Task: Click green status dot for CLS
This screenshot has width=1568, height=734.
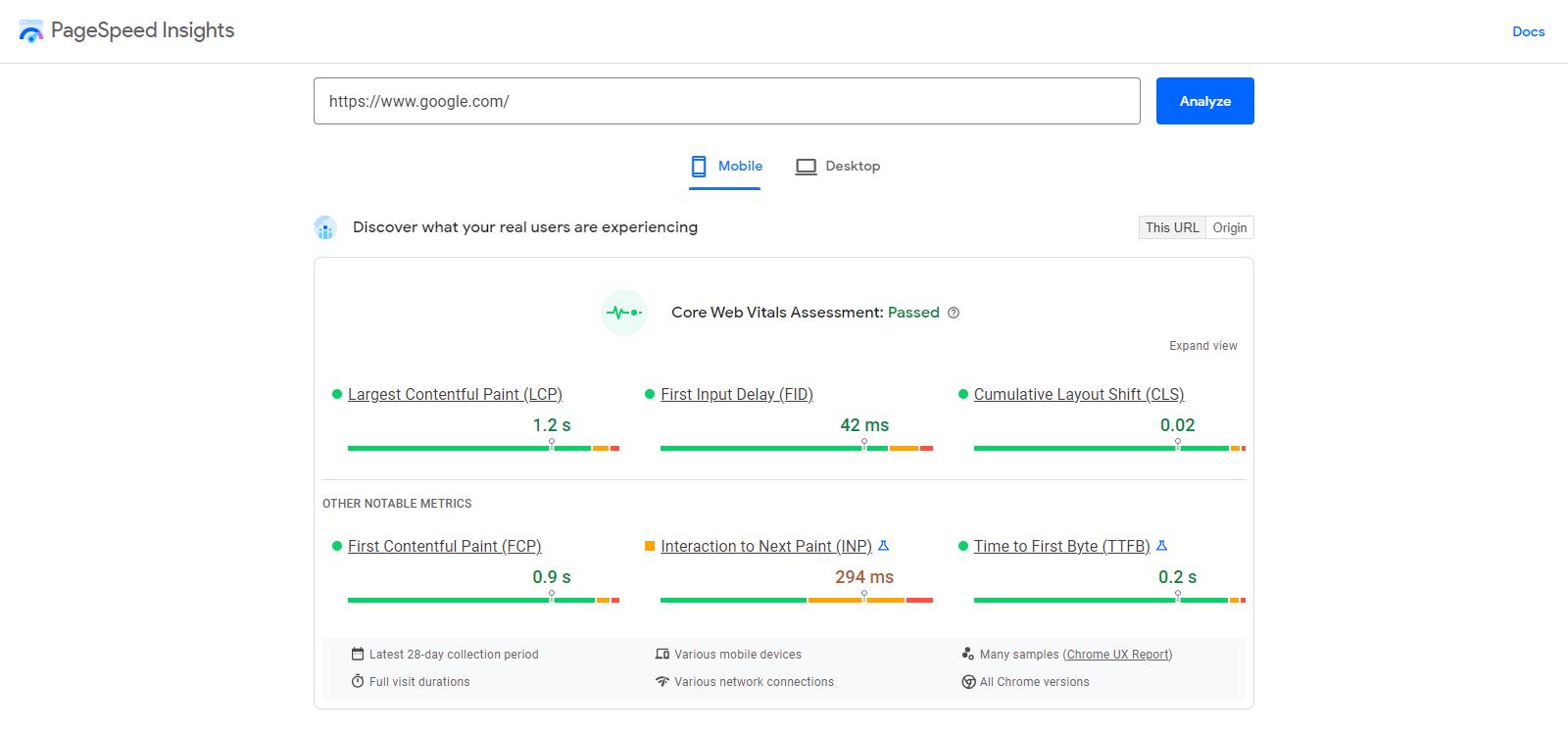Action: click(963, 394)
